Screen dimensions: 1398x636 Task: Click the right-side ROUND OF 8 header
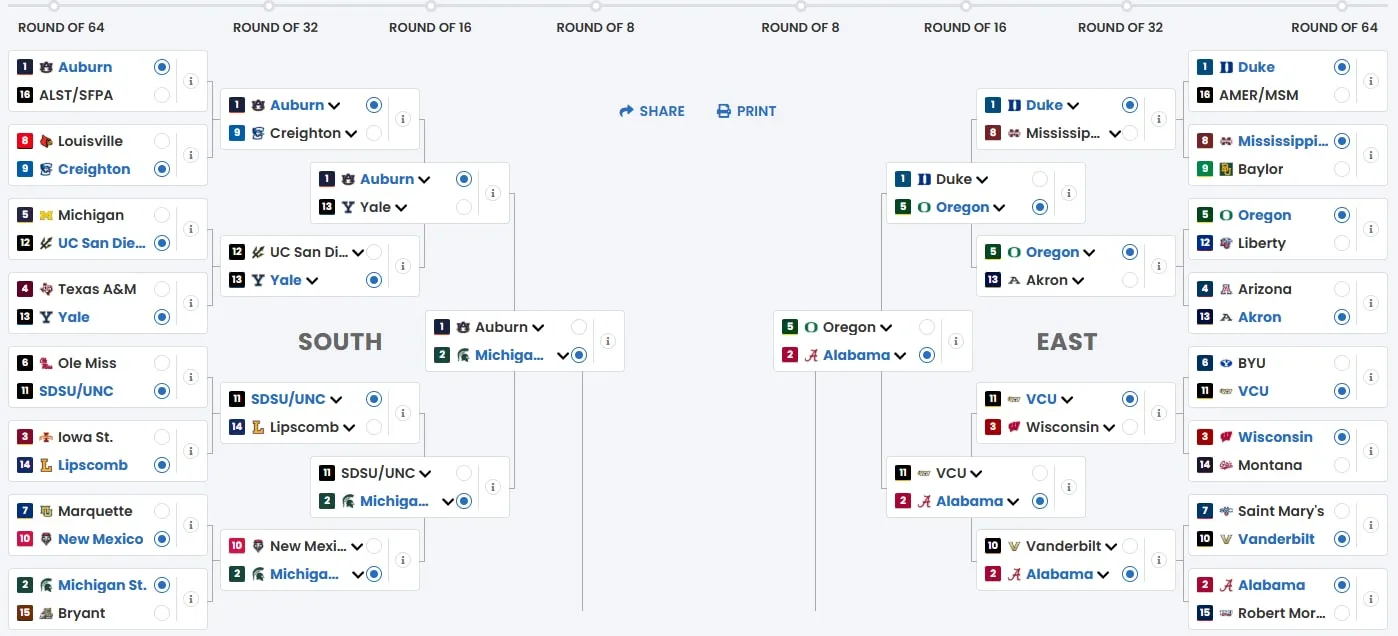(800, 27)
